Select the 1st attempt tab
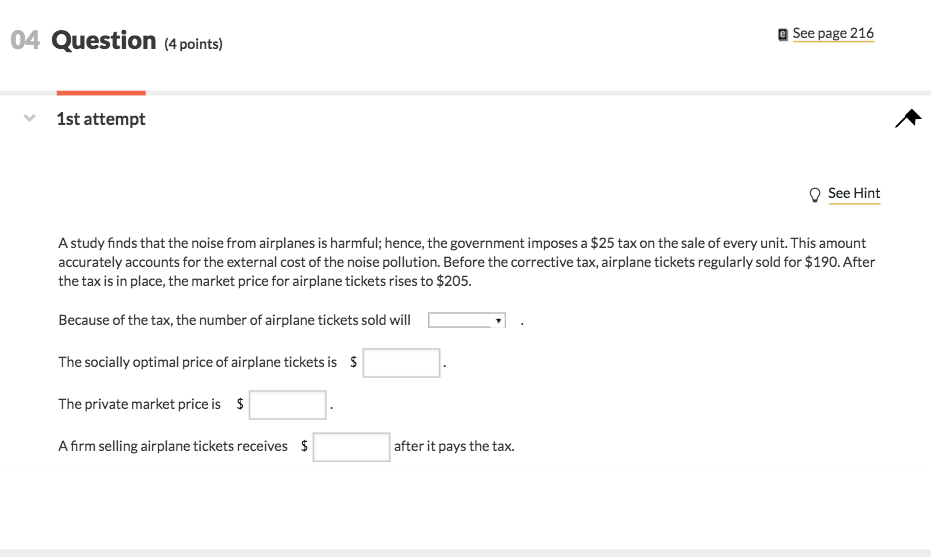The width and height of the screenshot is (931, 557). pyautogui.click(x=101, y=119)
